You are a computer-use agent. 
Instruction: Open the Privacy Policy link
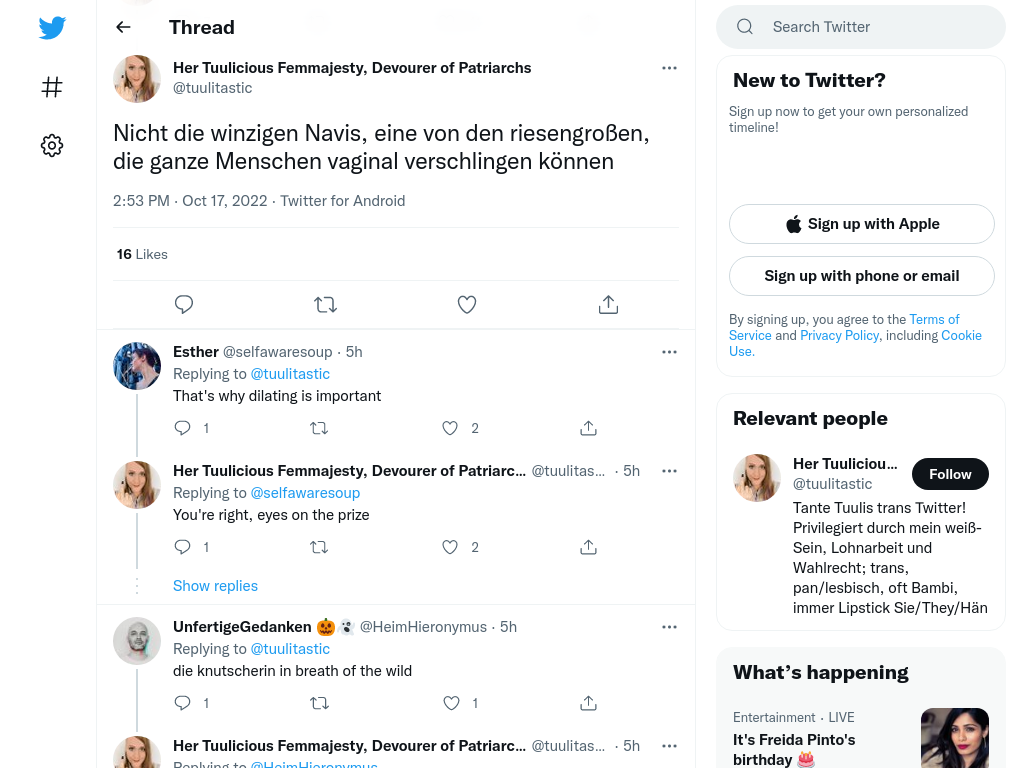840,335
